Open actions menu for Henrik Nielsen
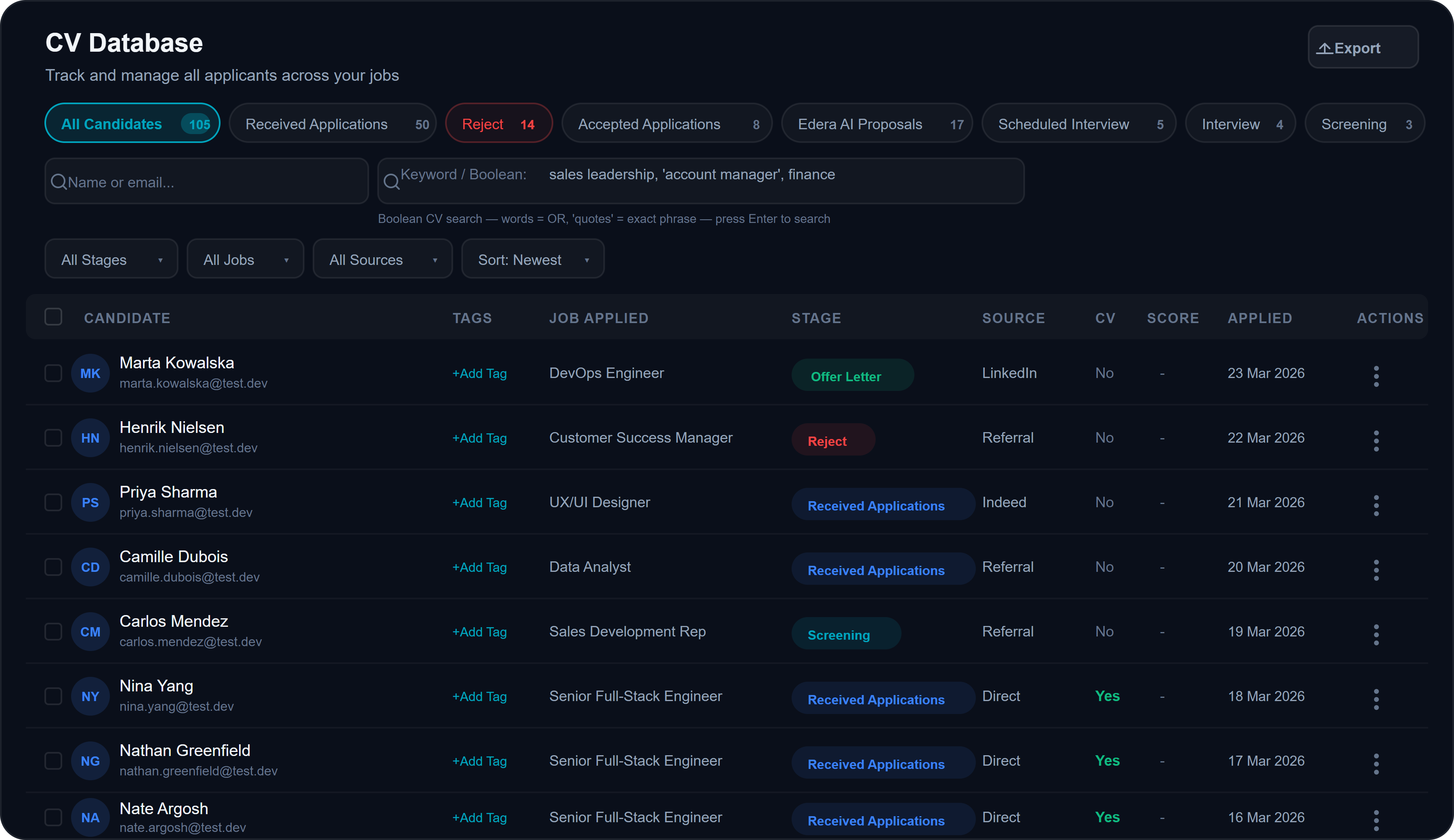This screenshot has height=840, width=1454. click(x=1376, y=441)
